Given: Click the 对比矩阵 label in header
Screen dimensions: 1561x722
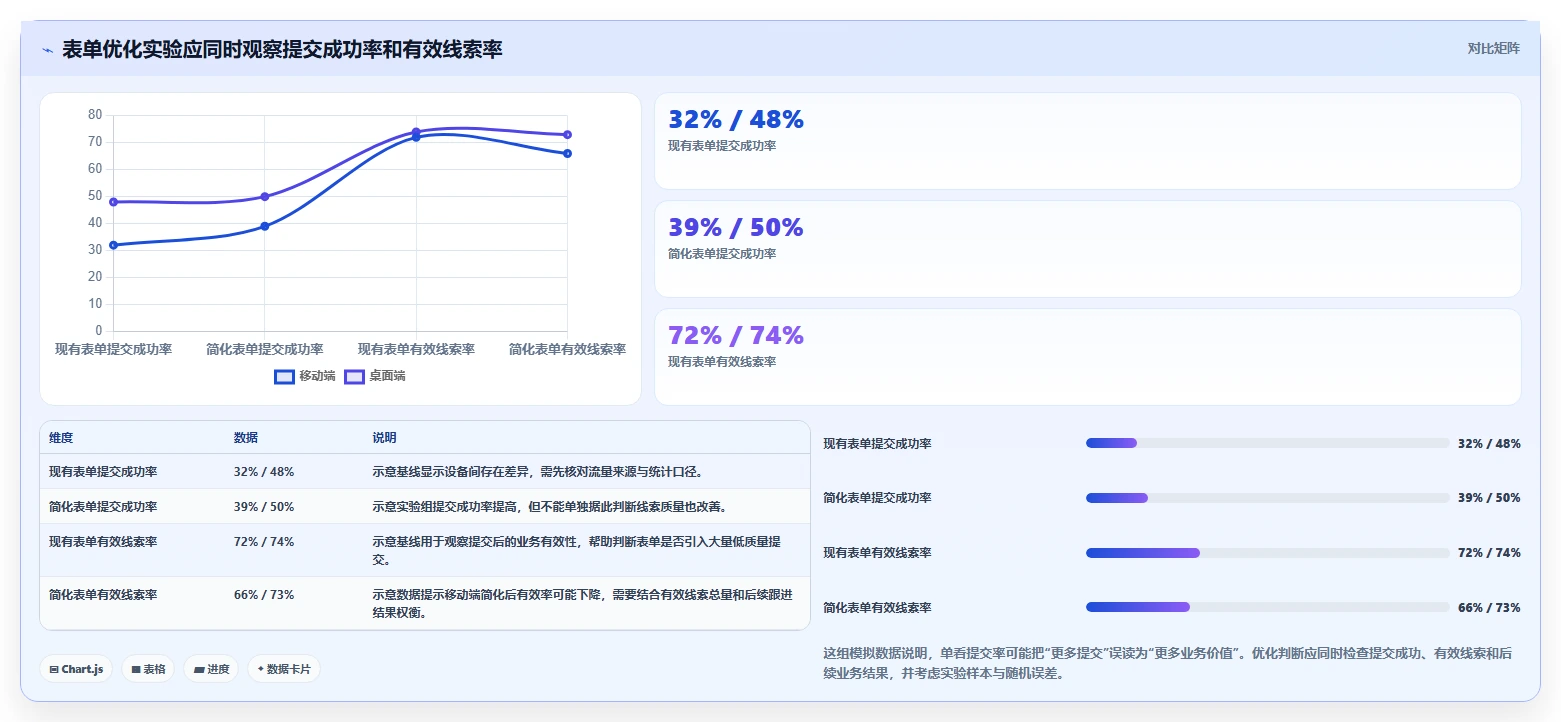Looking at the screenshot, I should [x=1493, y=48].
